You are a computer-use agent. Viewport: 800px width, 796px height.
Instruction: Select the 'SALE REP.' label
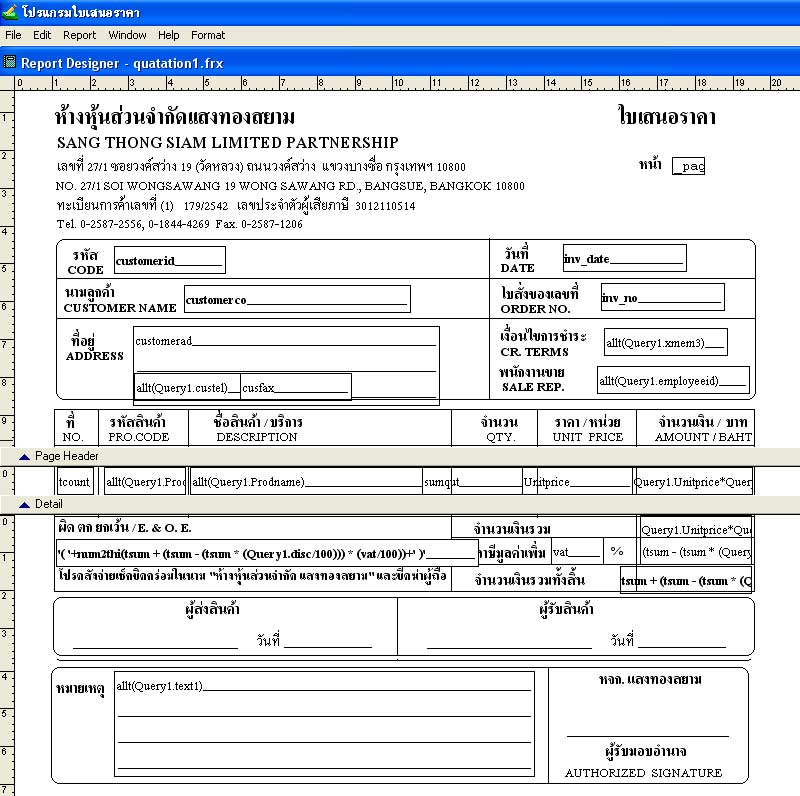[533, 387]
